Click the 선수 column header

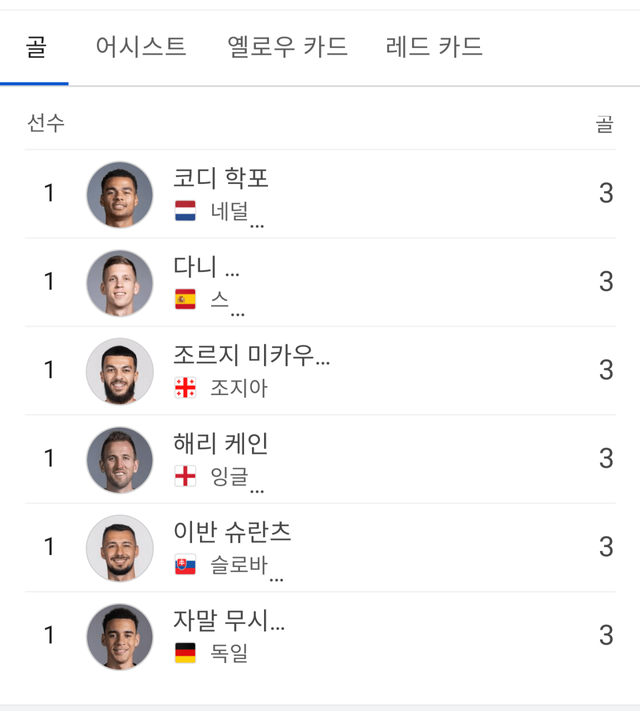[x=45, y=123]
